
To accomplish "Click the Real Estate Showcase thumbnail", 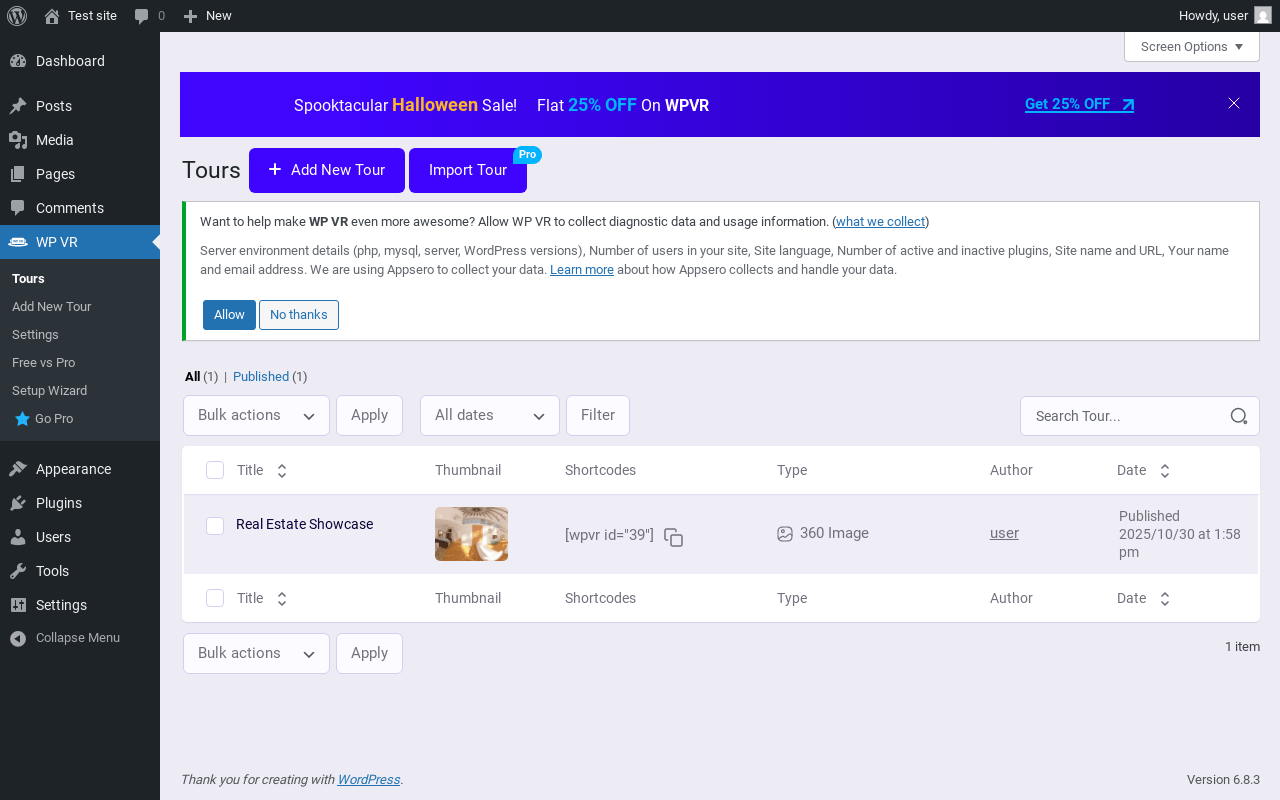I will click(471, 534).
